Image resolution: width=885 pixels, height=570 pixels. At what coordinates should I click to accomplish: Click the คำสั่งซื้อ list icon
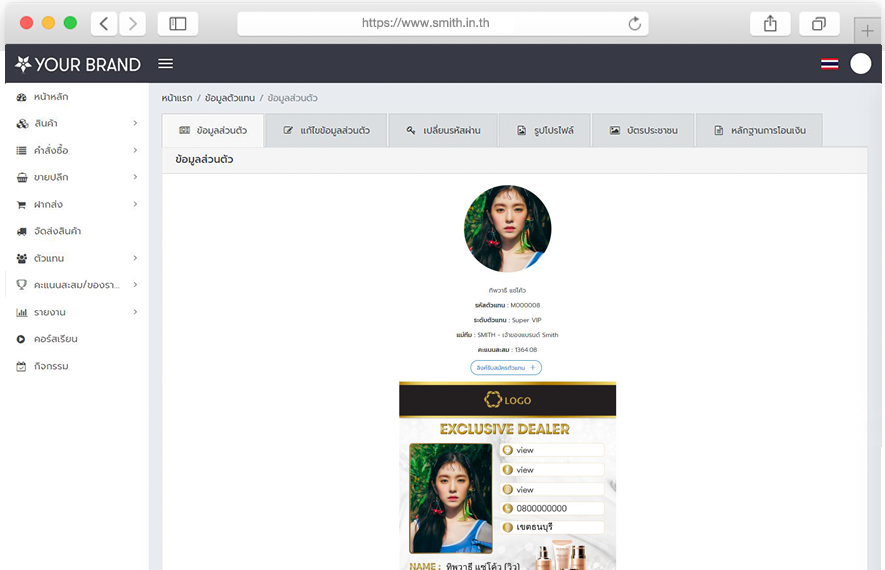pos(21,151)
